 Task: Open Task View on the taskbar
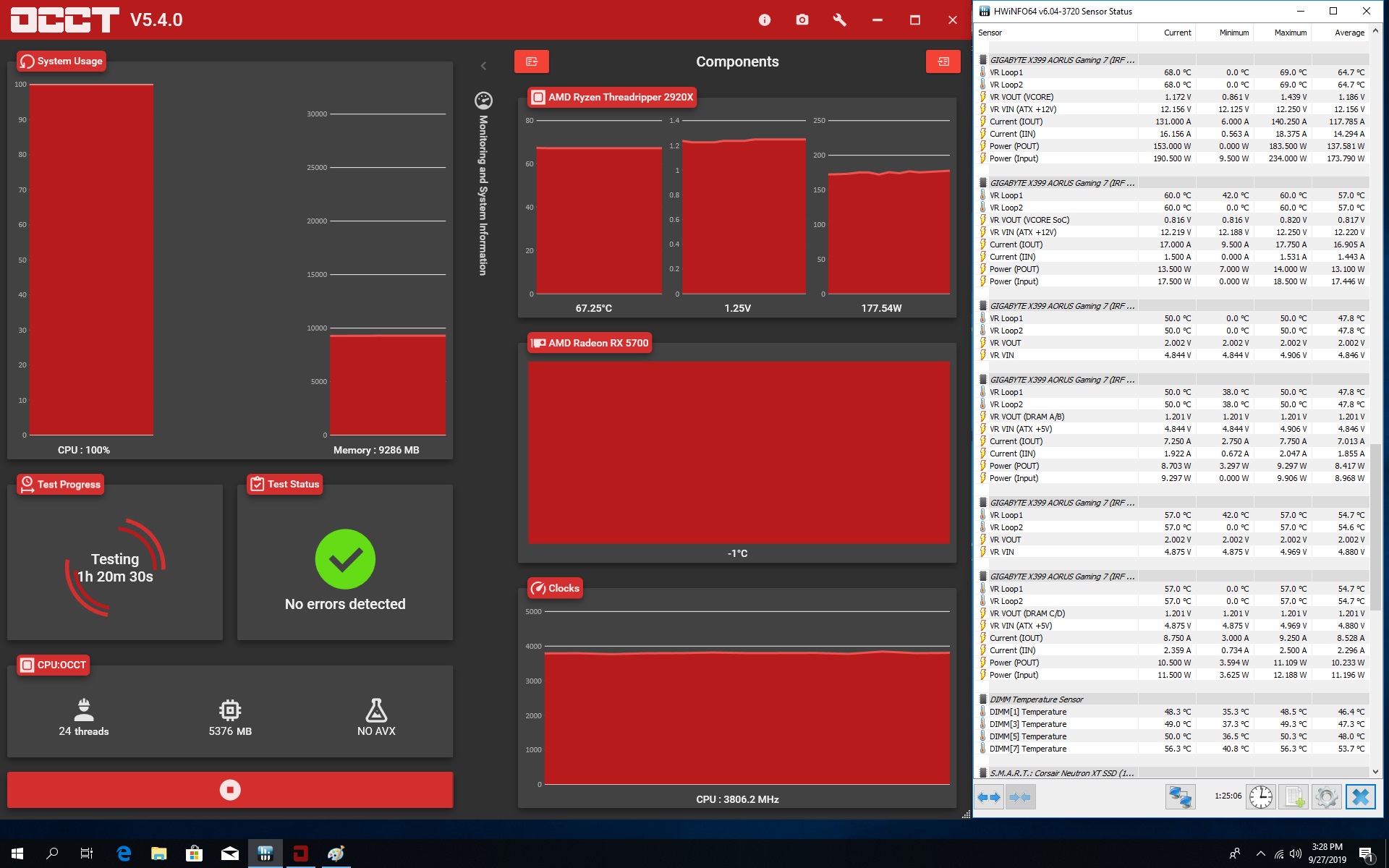point(87,854)
